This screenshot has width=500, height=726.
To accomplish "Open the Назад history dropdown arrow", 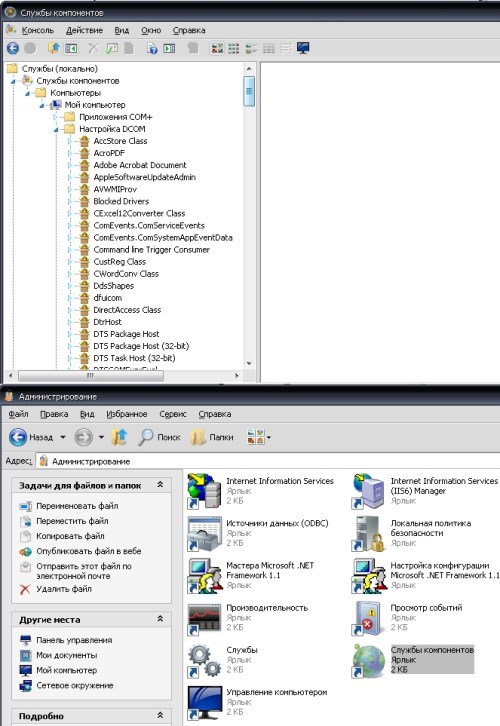I will 62,437.
